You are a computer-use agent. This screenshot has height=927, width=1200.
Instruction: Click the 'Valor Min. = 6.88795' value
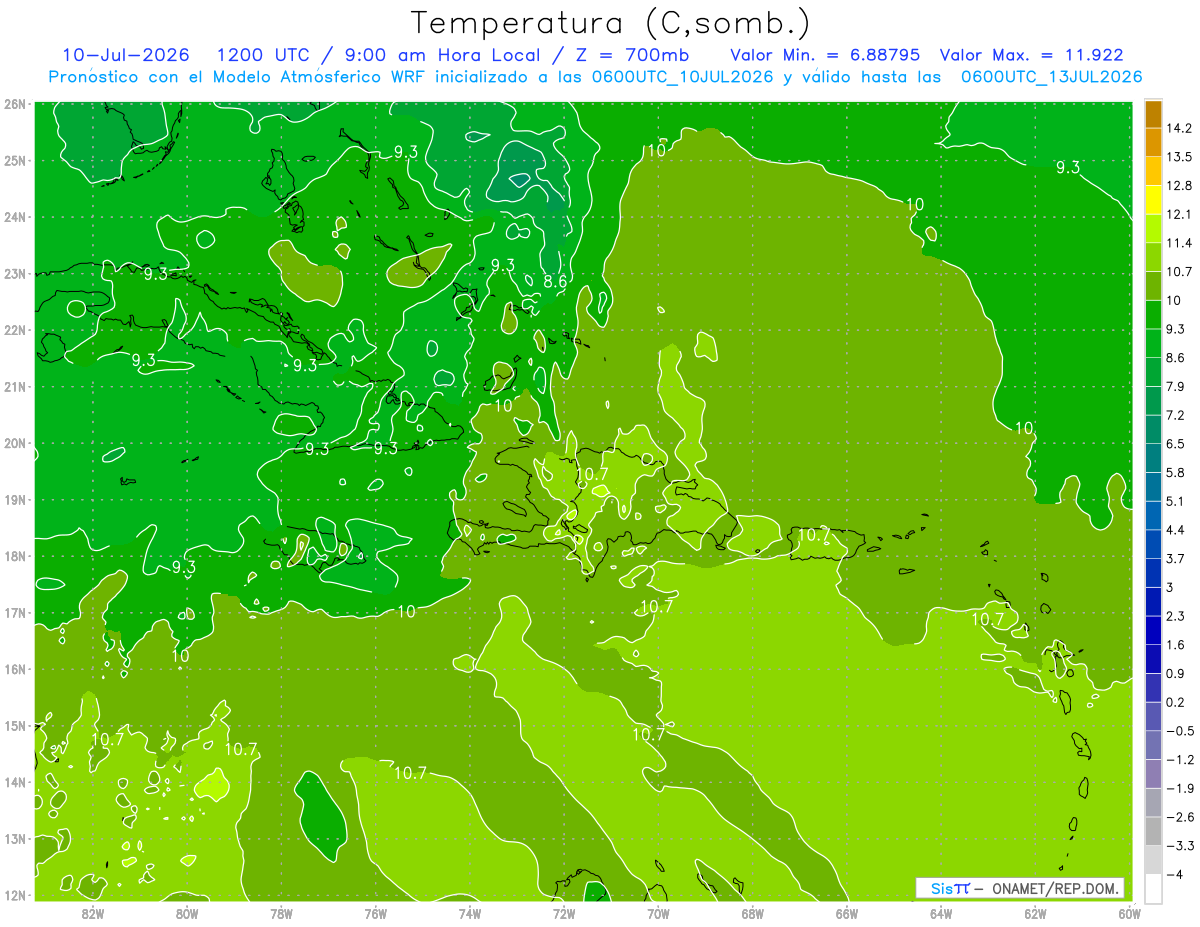click(x=826, y=55)
